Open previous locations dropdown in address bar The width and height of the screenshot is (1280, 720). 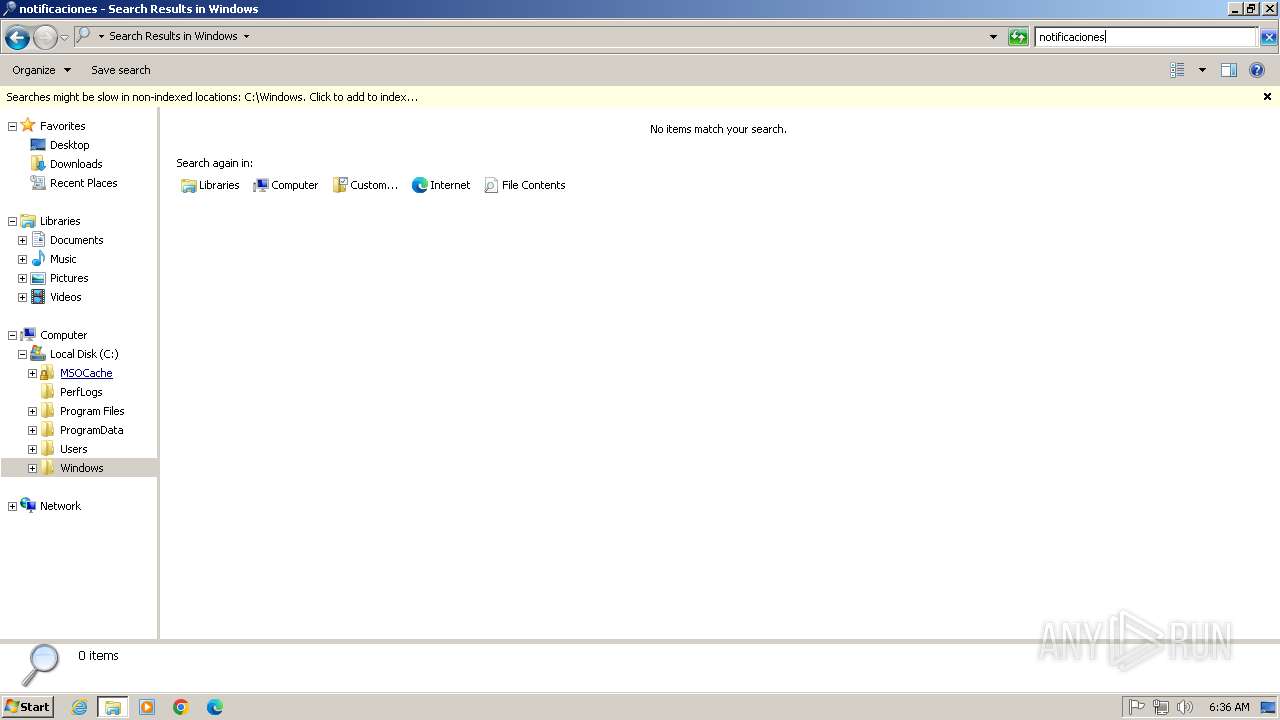click(x=993, y=37)
